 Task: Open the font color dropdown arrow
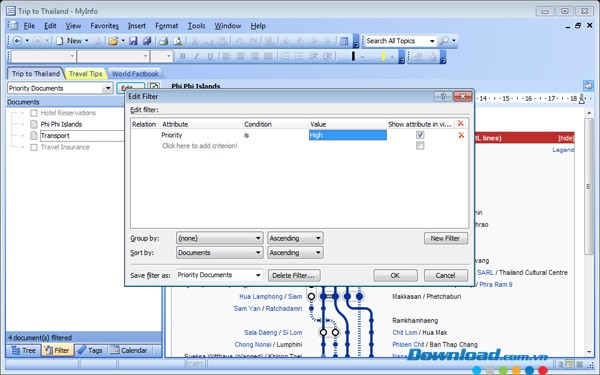tap(362, 57)
